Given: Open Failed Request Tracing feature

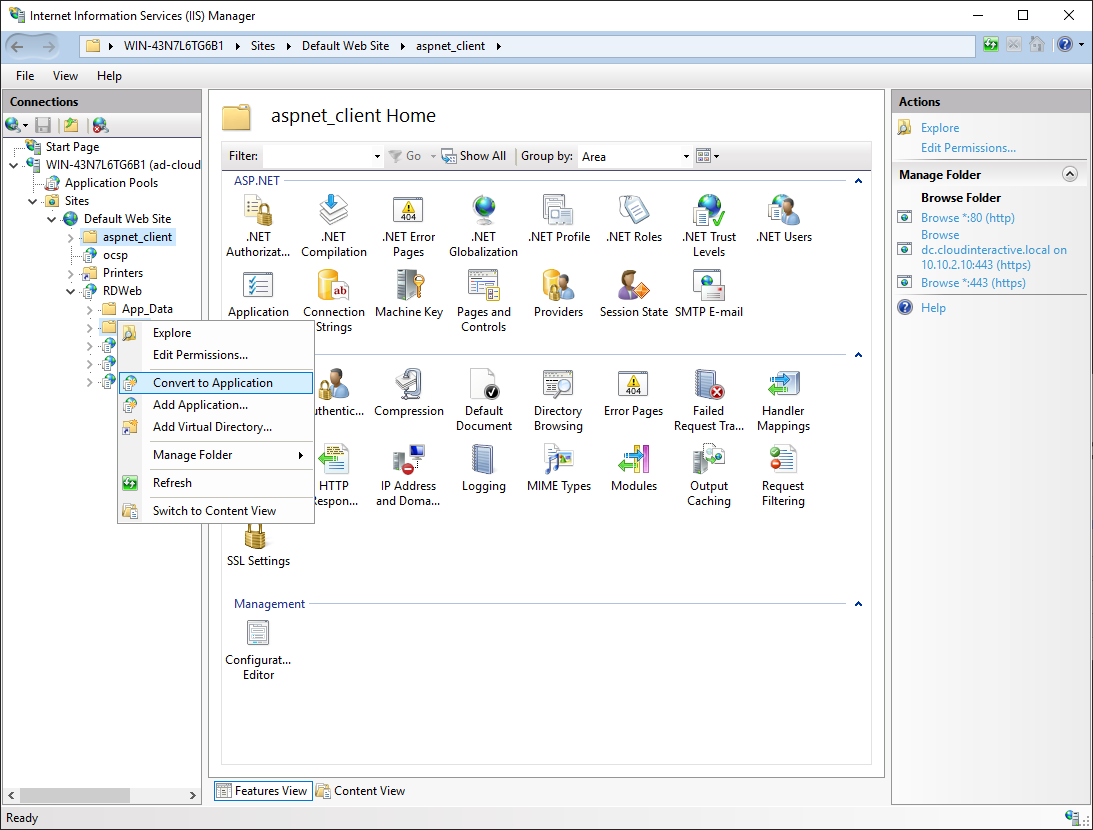Looking at the screenshot, I should click(x=709, y=400).
